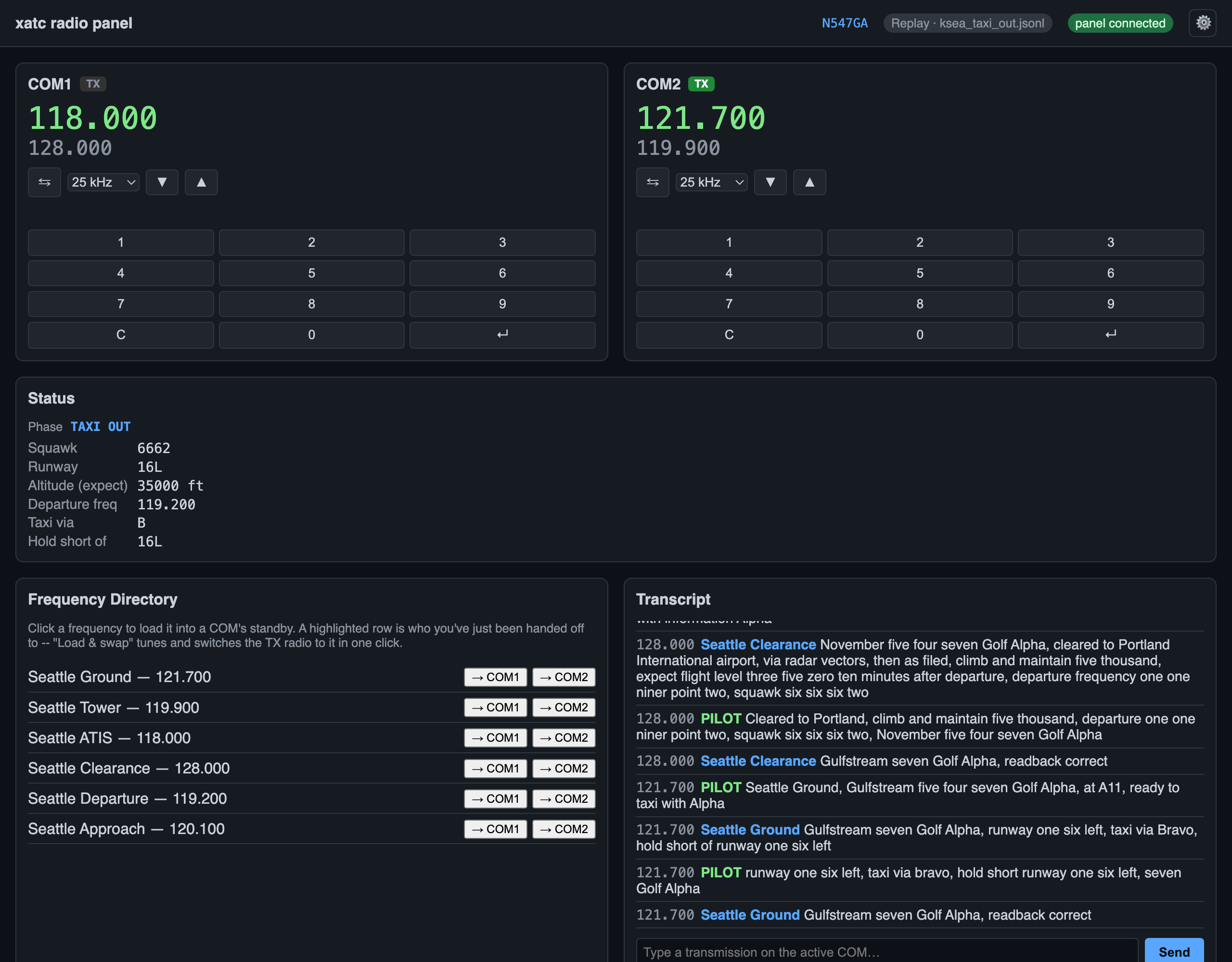Clear COM2 keypad entry with C

pyautogui.click(x=729, y=335)
